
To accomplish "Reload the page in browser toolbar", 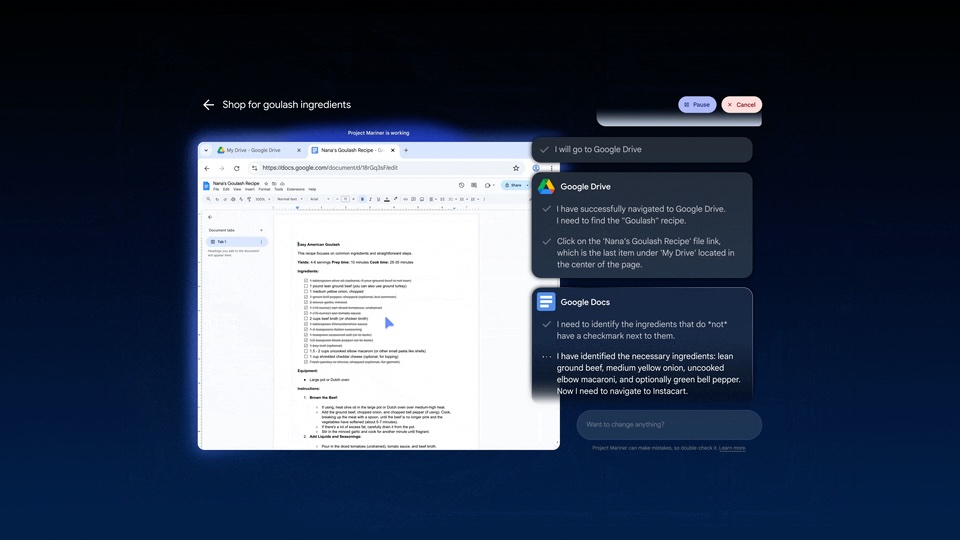I will pos(236,168).
